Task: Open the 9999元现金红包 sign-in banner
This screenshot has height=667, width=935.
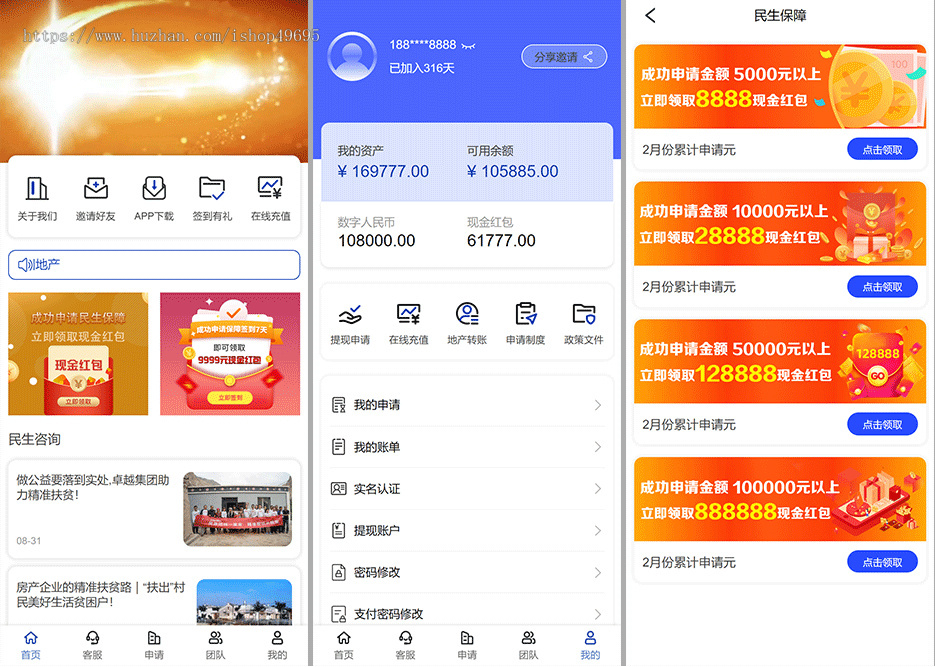Action: point(230,353)
